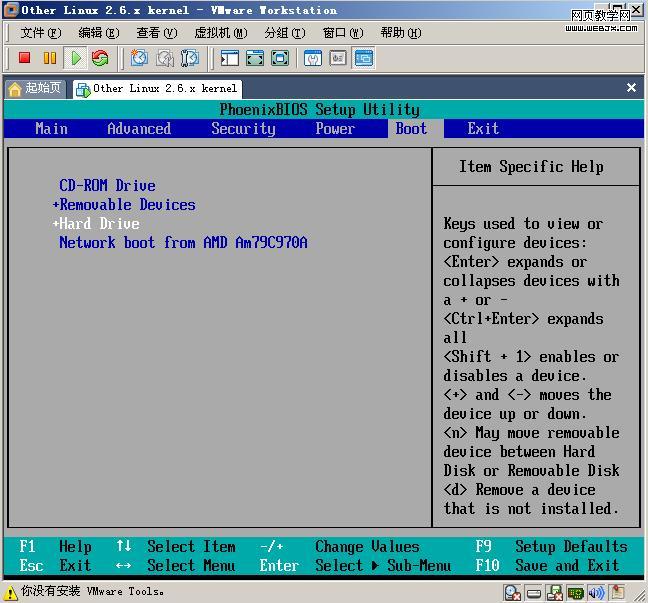Click the Change Values hint text

click(x=367, y=546)
